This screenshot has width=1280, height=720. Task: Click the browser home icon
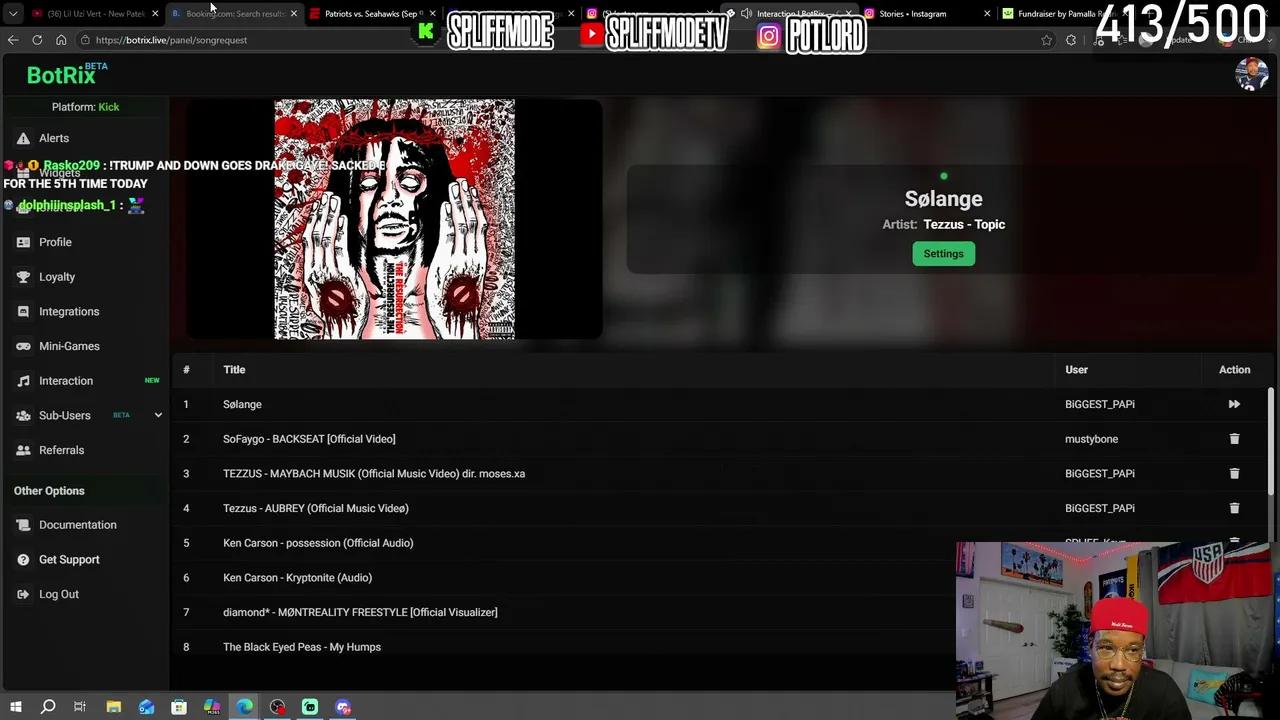(61, 40)
